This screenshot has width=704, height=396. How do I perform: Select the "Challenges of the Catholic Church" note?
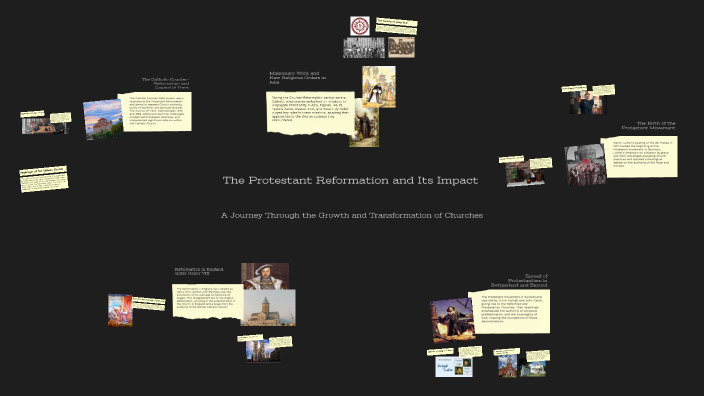coord(44,179)
